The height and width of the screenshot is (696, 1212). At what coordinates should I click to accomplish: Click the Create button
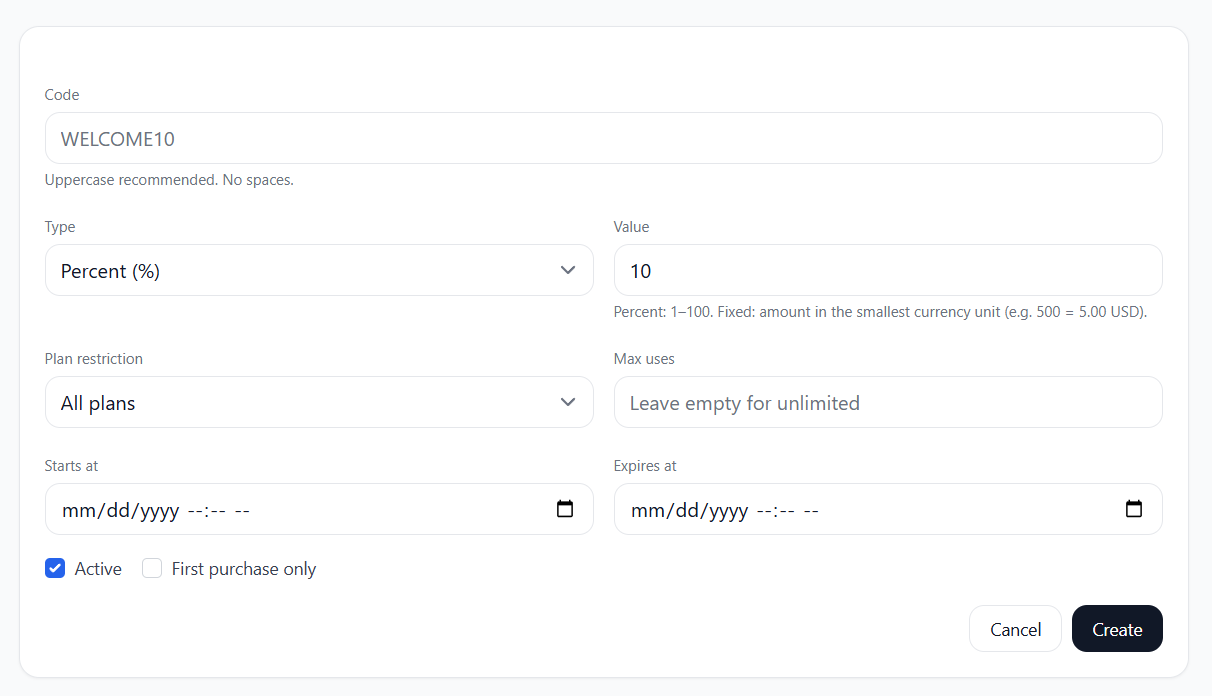tap(1117, 629)
